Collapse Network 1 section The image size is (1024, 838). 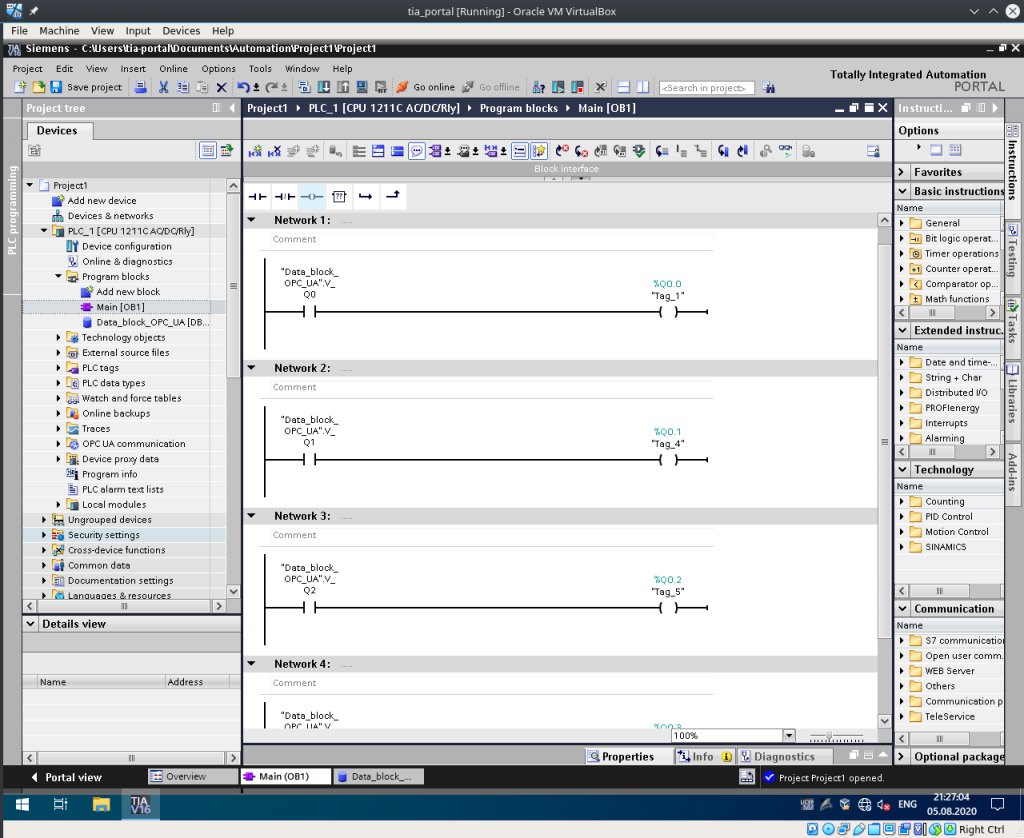pyautogui.click(x=251, y=220)
